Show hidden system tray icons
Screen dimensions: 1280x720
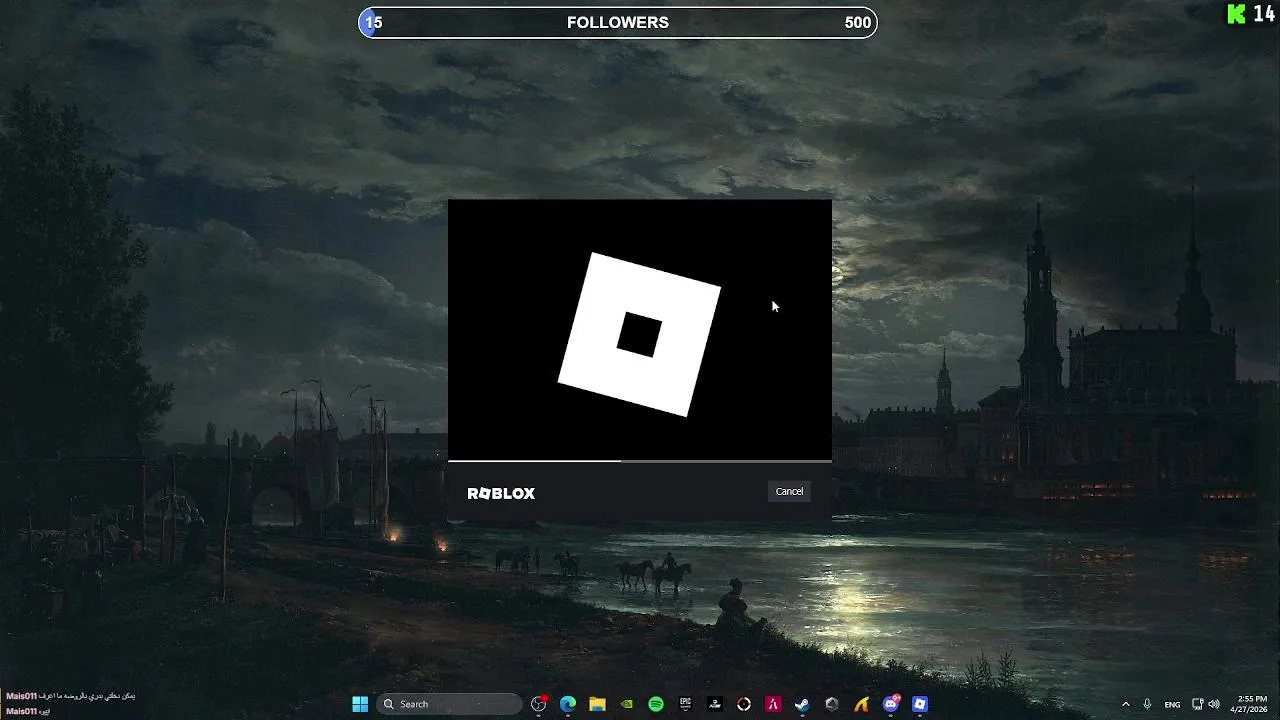coord(1125,704)
